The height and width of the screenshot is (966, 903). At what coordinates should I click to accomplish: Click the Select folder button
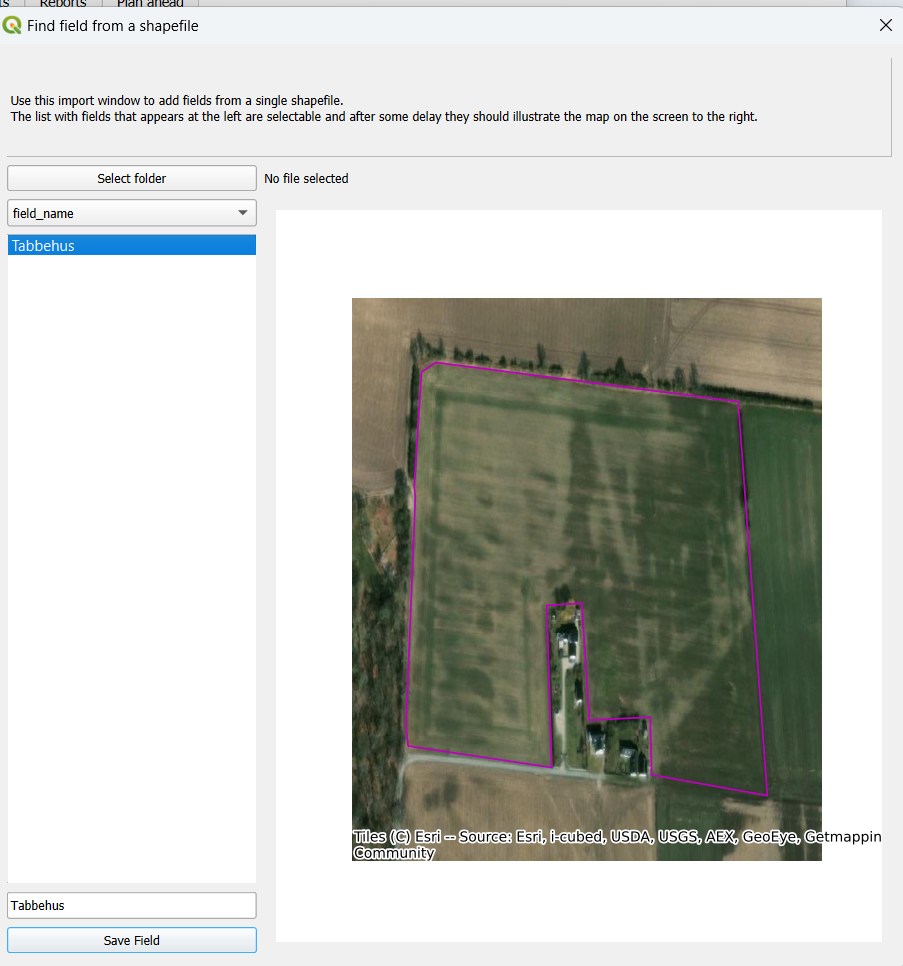[132, 178]
